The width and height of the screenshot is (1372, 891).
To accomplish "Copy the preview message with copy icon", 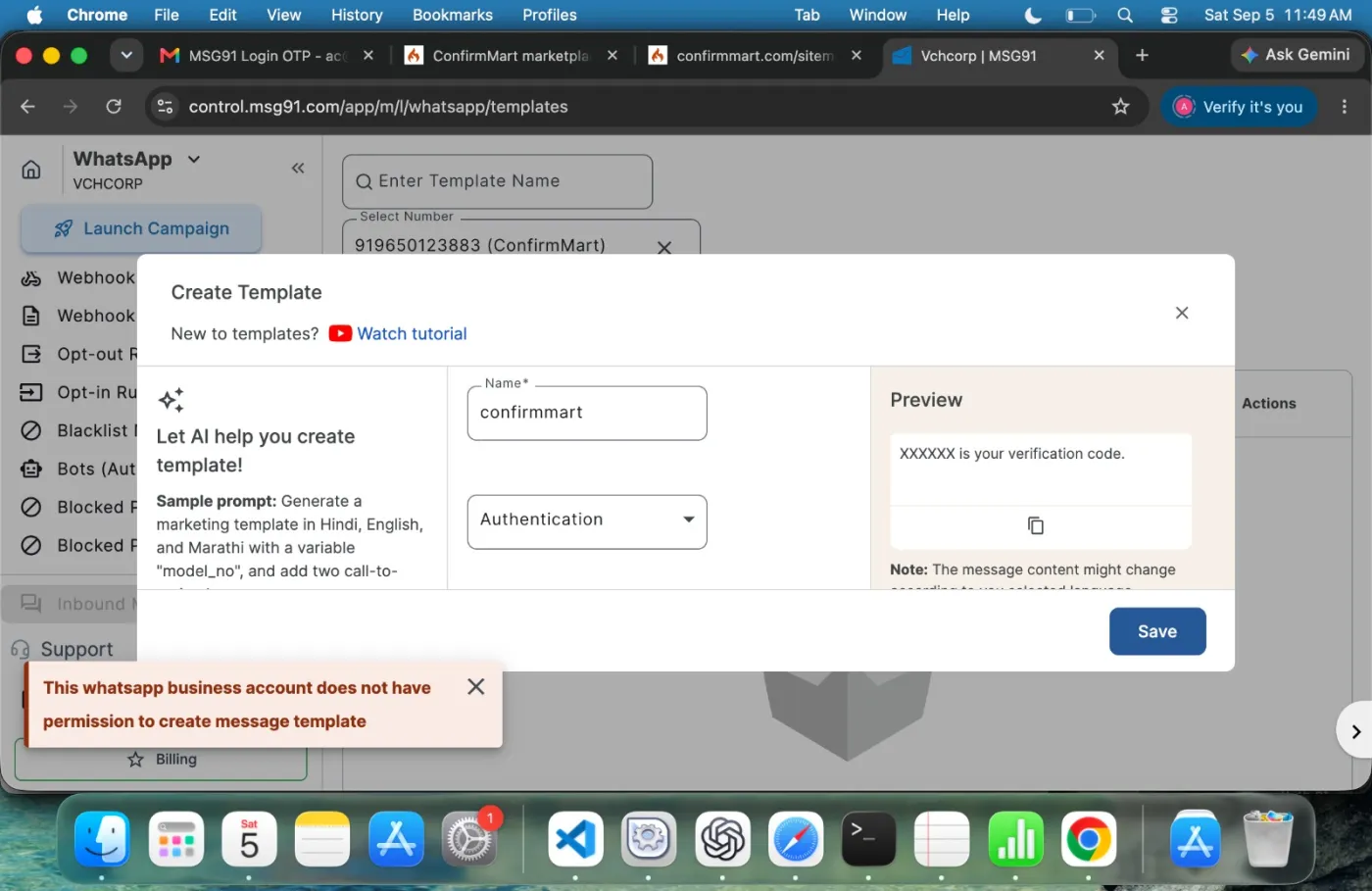I will point(1036,525).
